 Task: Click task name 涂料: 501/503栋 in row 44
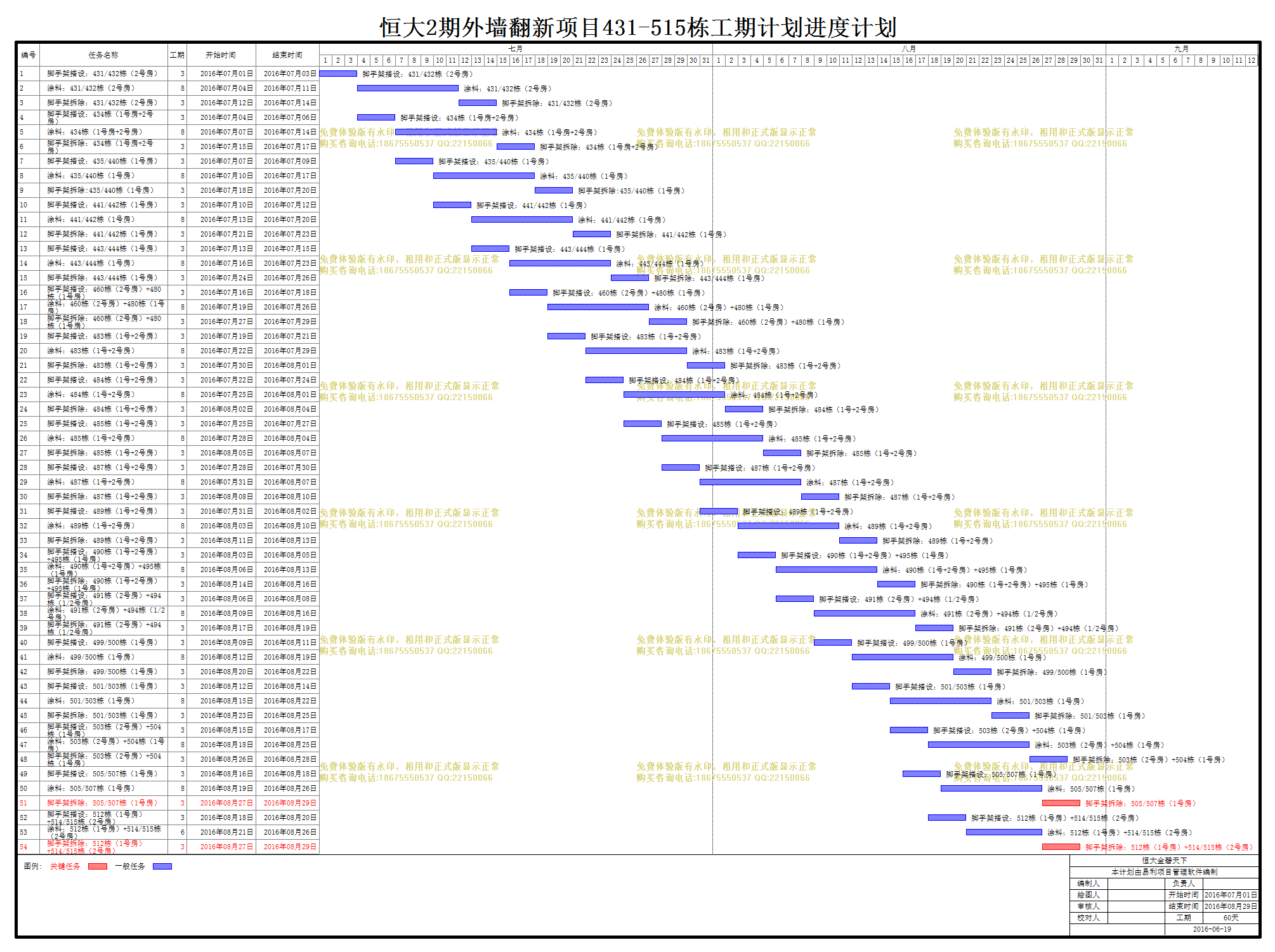point(91,701)
